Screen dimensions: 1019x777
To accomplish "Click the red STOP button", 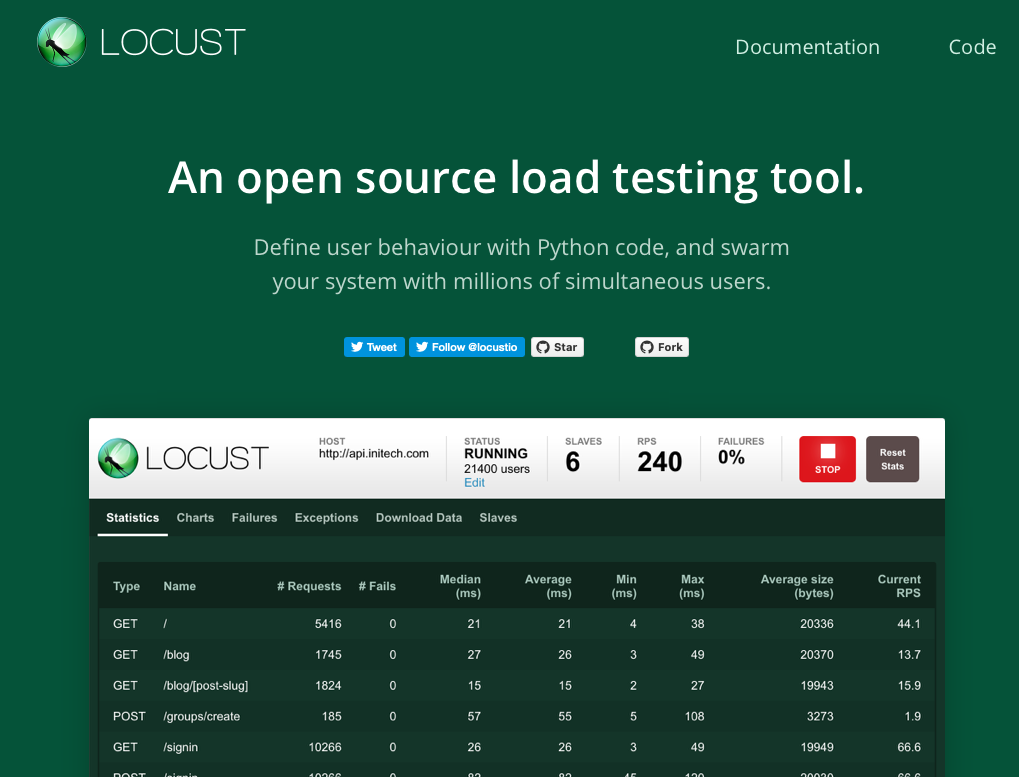I will pyautogui.click(x=827, y=459).
